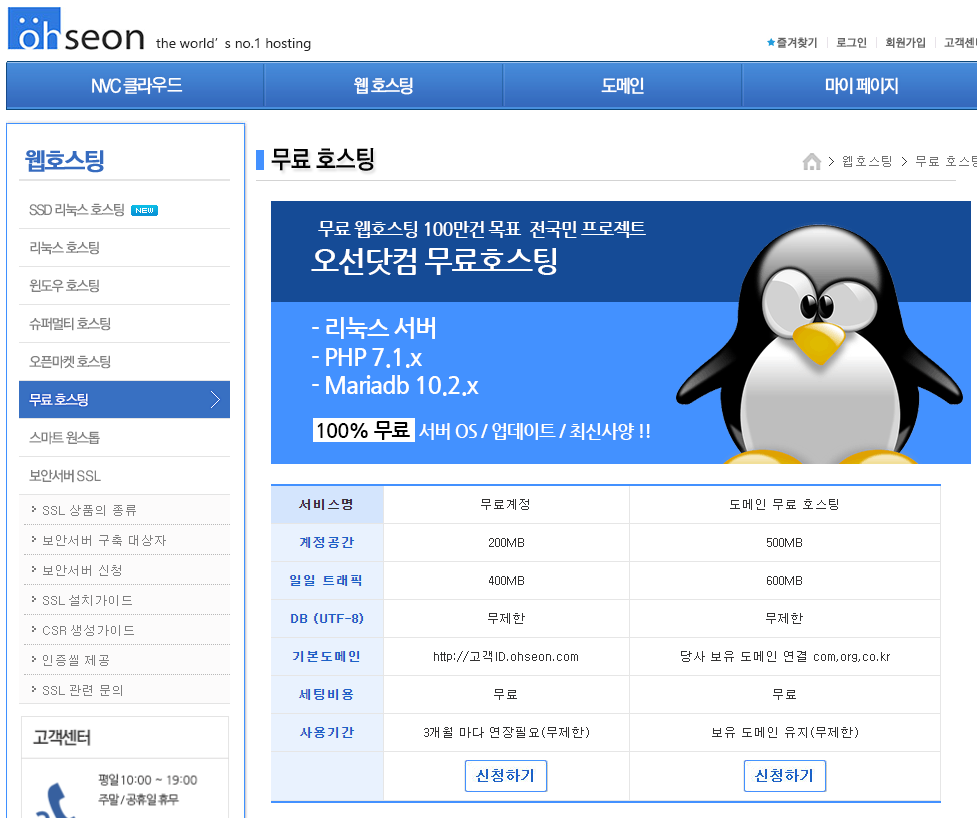Select highlighted 무료 호스팅 sidebar item
The height and width of the screenshot is (818, 977).
pos(124,399)
